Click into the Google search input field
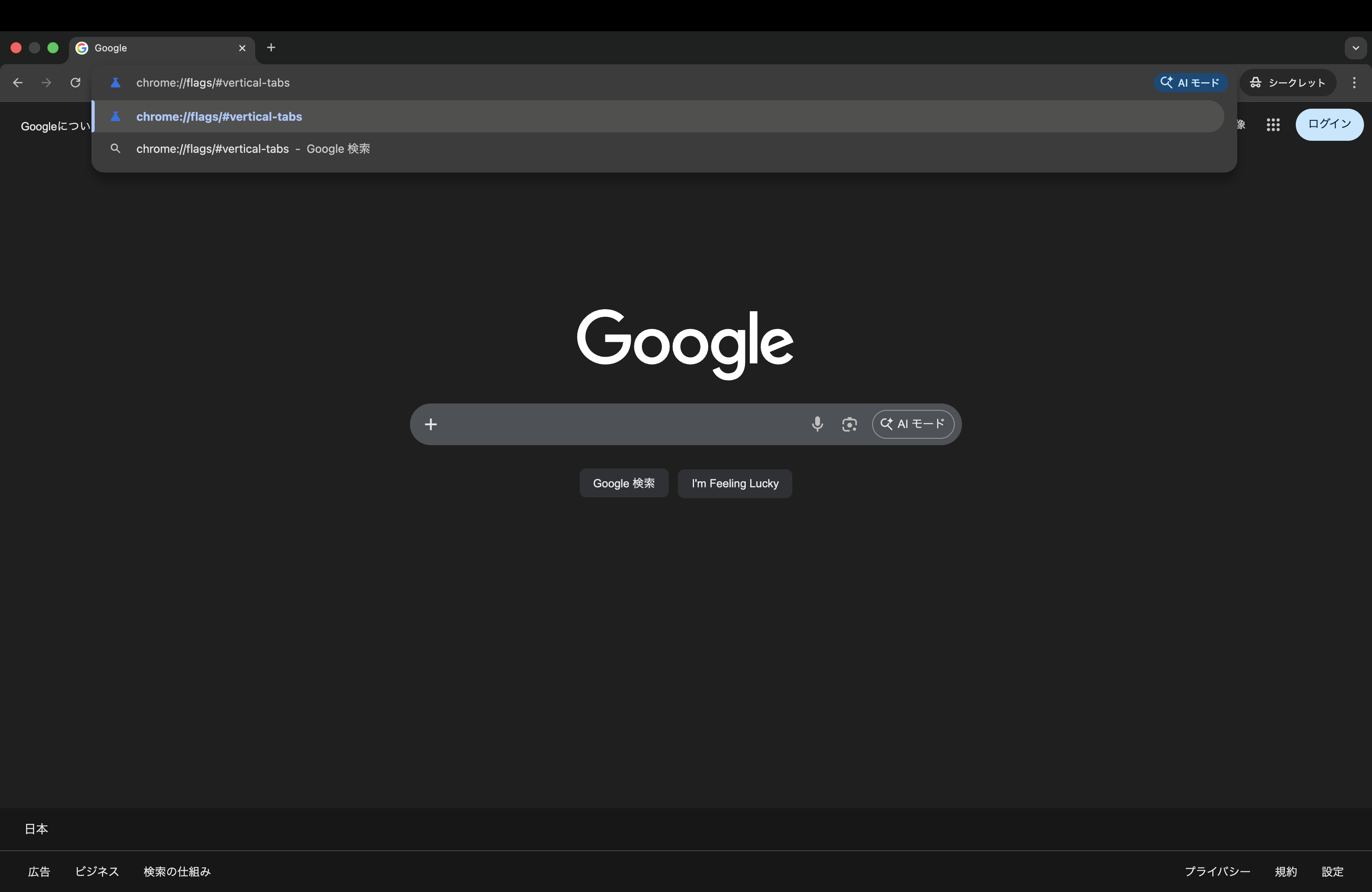The image size is (1372, 892). [617, 424]
